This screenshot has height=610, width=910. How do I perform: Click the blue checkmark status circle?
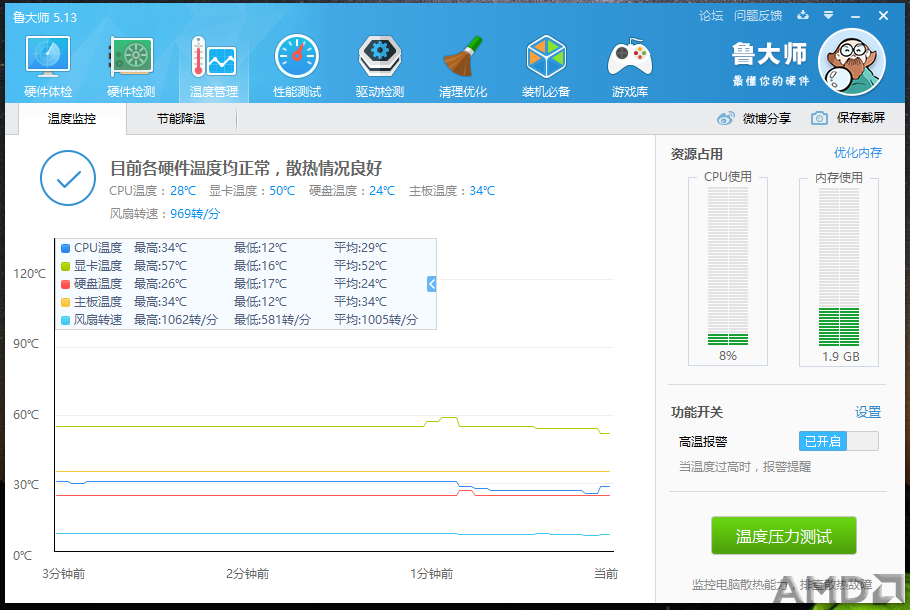[x=68, y=178]
